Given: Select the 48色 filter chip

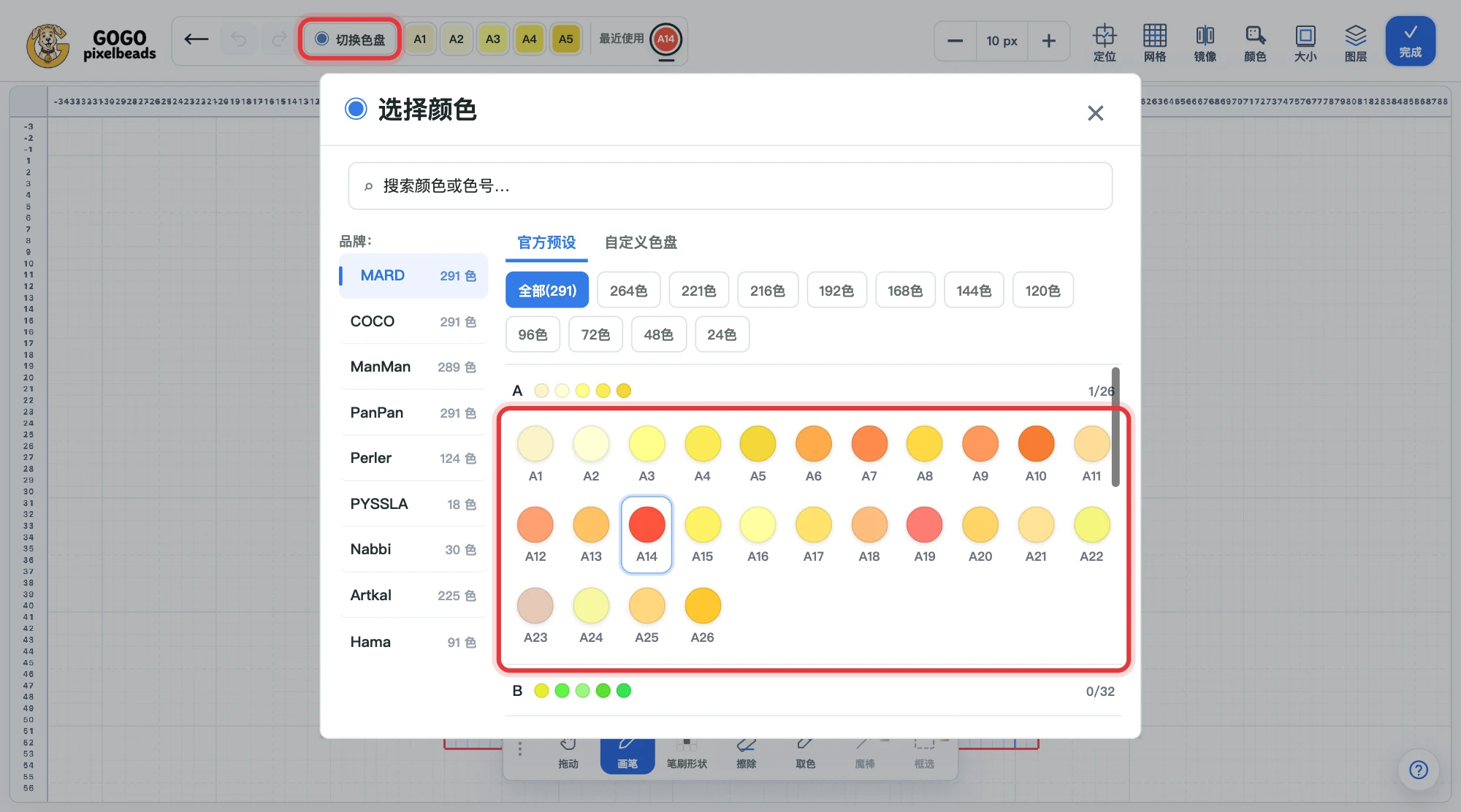Looking at the screenshot, I should (659, 334).
